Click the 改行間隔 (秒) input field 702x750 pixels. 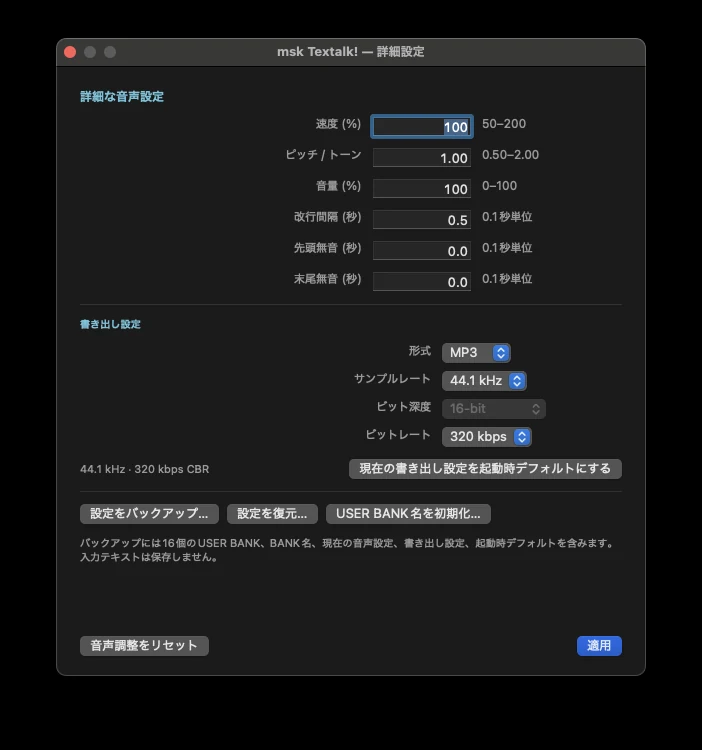[x=422, y=220]
